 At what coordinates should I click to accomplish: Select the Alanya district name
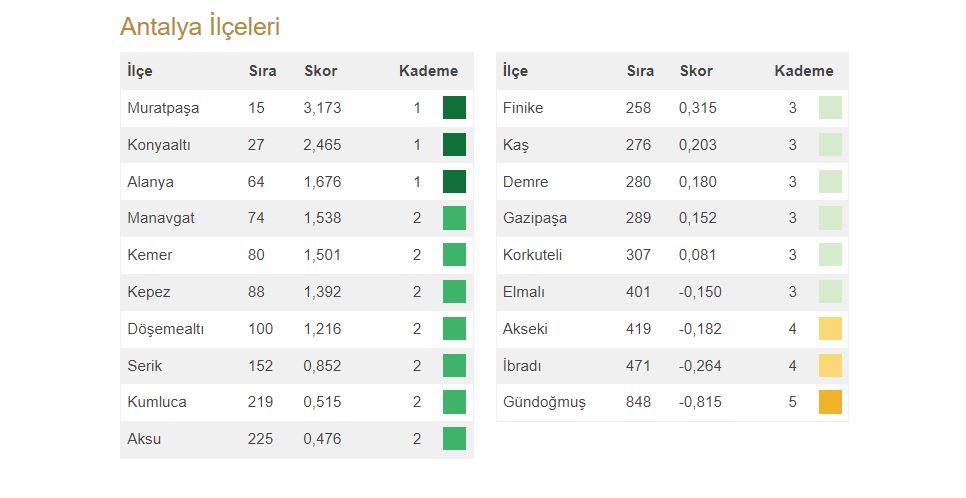click(151, 182)
